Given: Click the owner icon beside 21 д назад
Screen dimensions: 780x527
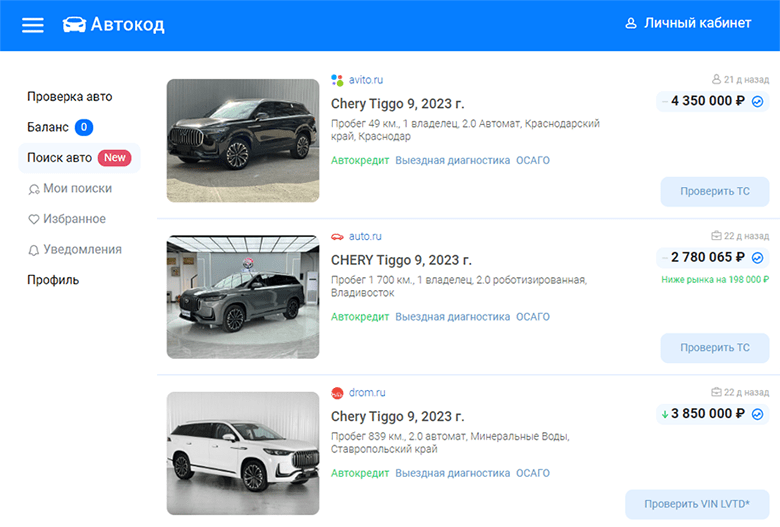Looking at the screenshot, I should point(716,79).
